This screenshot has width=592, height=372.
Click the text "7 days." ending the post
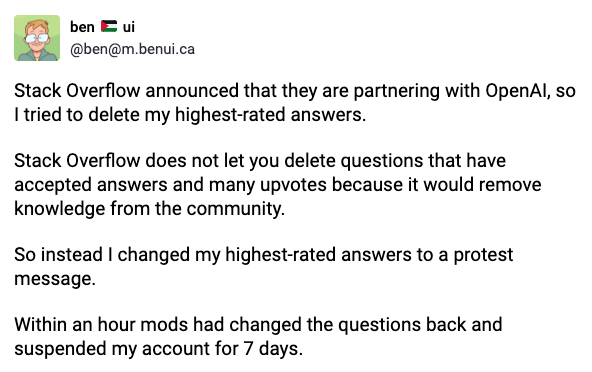pyautogui.click(x=273, y=349)
